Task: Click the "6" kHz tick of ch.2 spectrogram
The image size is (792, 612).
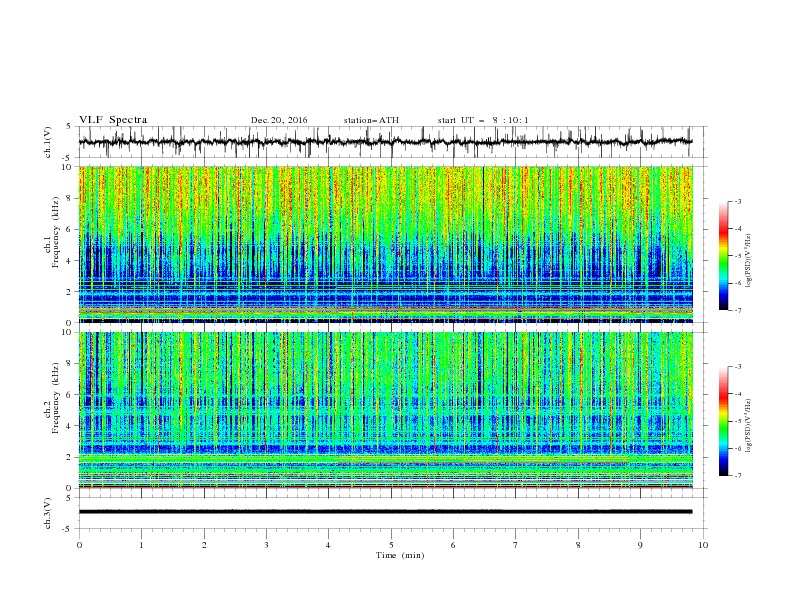Action: pyautogui.click(x=70, y=395)
